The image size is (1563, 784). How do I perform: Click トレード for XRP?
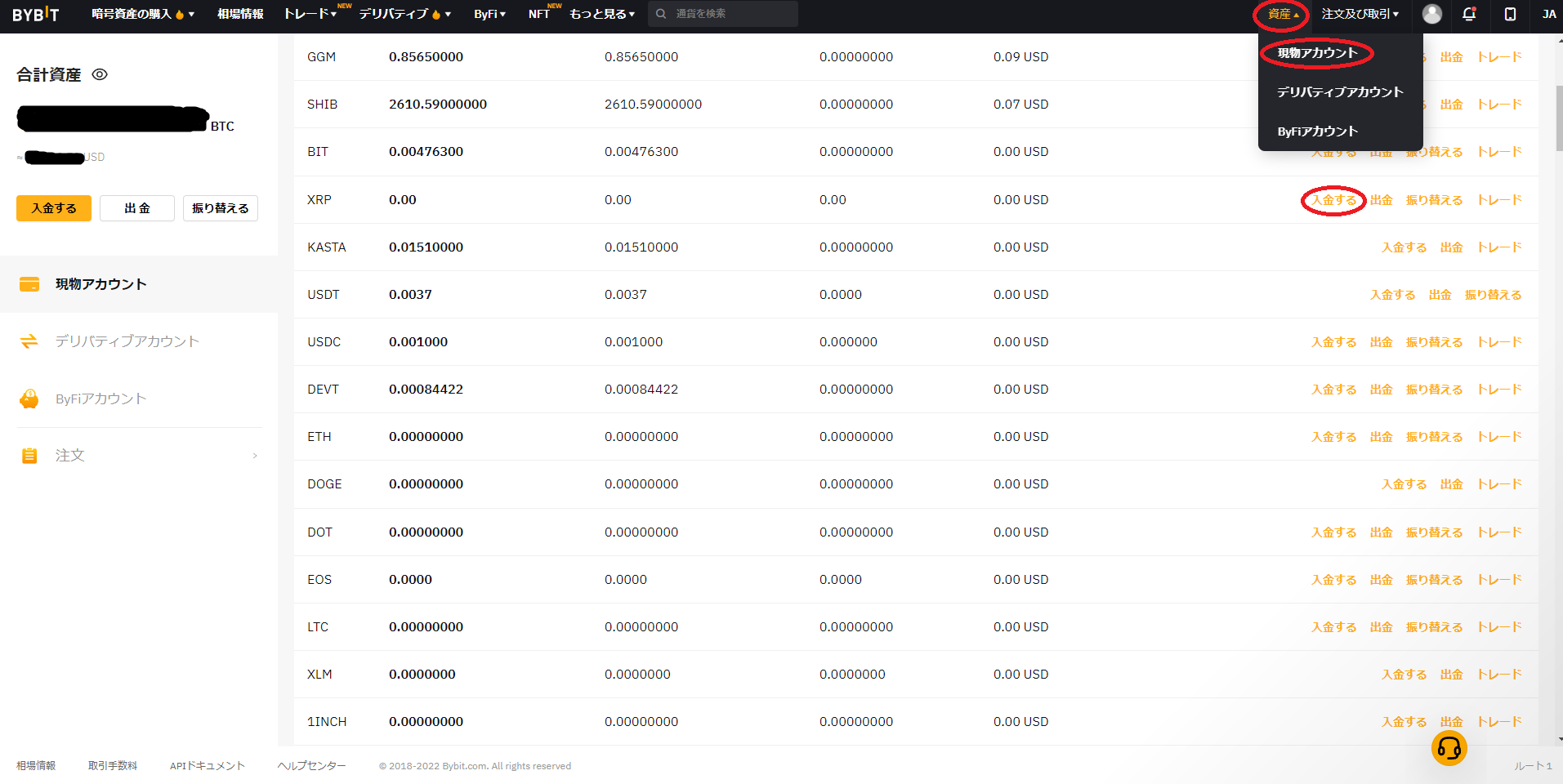[x=1499, y=200]
